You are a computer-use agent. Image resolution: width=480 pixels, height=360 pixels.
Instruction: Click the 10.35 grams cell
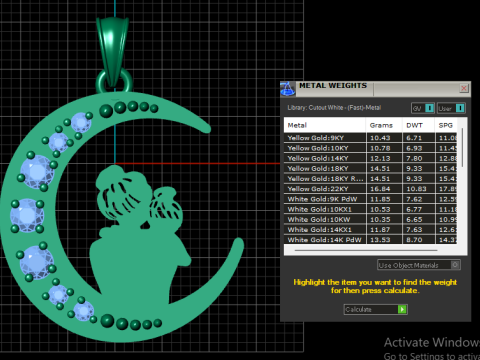(384, 219)
